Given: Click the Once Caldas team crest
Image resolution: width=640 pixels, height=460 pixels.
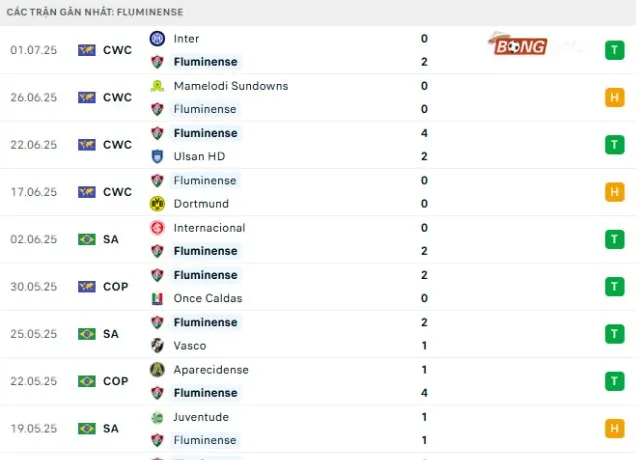Looking at the screenshot, I should tap(157, 298).
